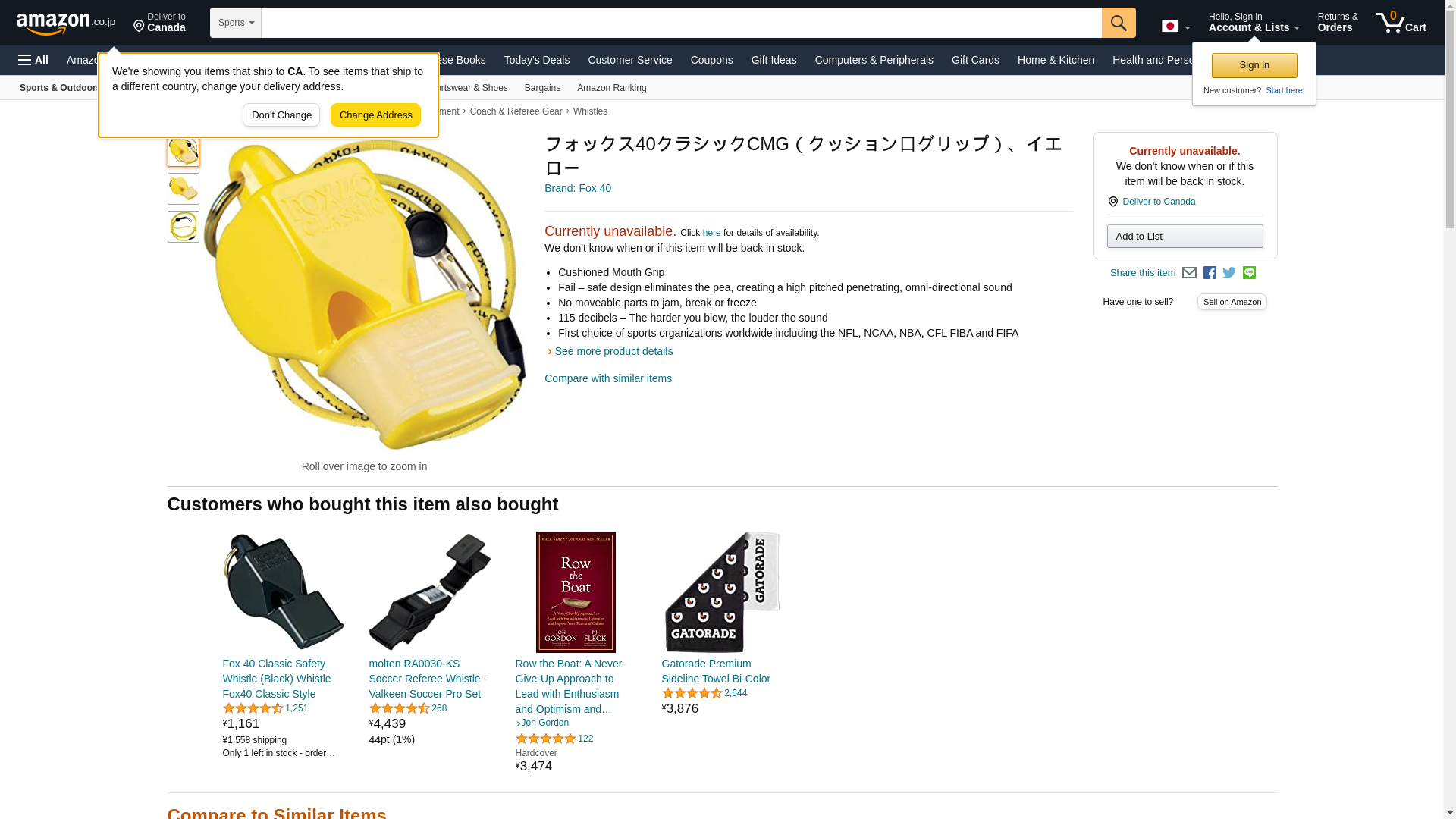
Task: Open the Japan flag language selector
Action: (x=1175, y=26)
